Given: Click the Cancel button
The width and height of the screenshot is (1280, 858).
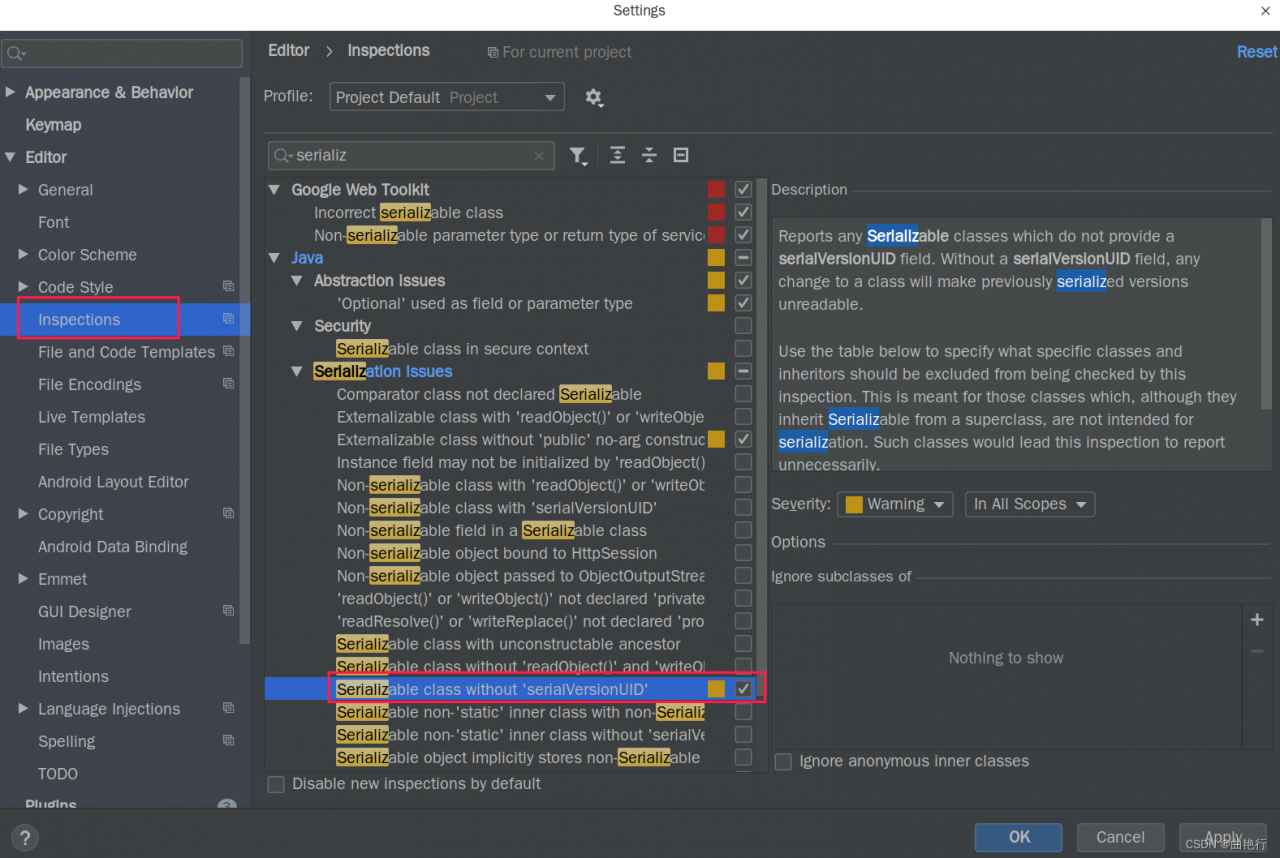Looking at the screenshot, I should [x=1120, y=837].
